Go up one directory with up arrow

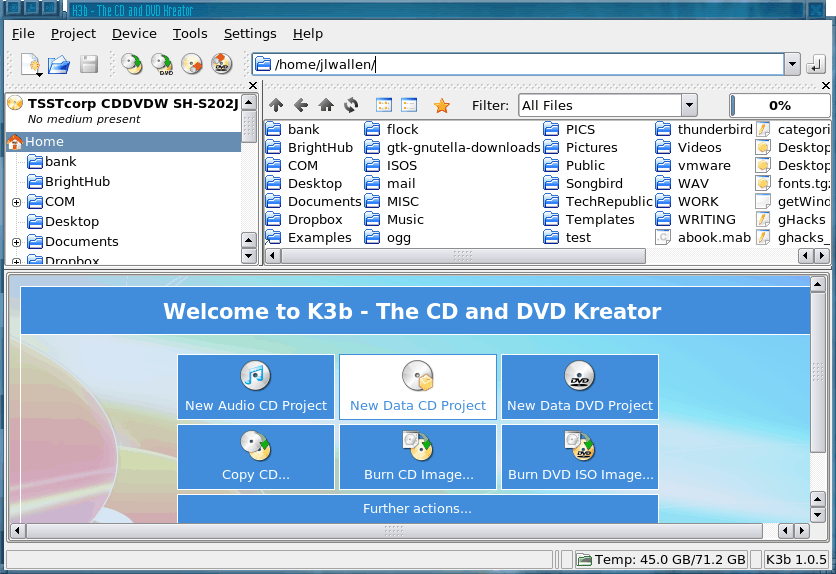276,105
